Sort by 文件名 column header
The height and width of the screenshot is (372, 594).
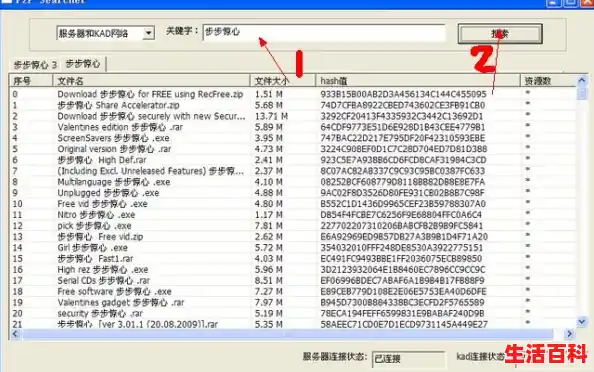point(151,81)
